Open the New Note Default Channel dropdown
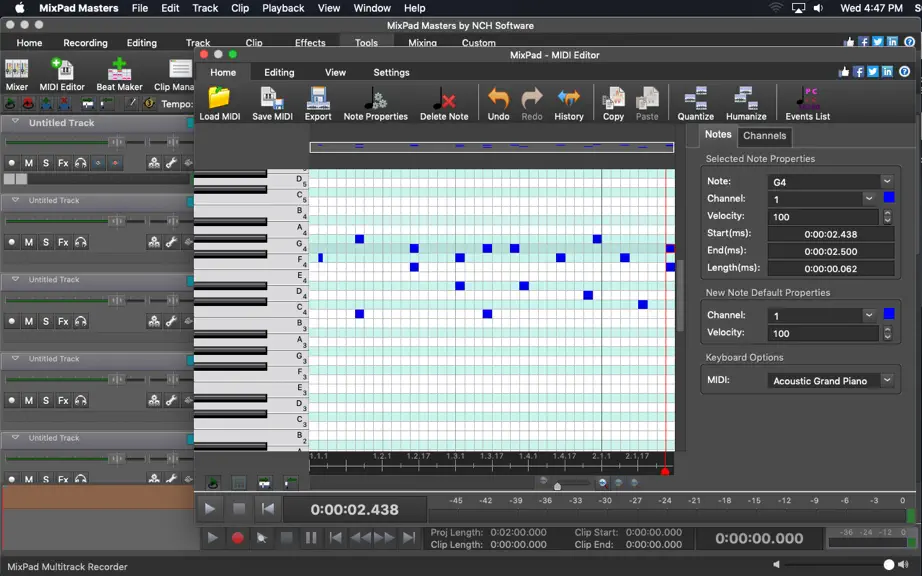 (x=823, y=316)
